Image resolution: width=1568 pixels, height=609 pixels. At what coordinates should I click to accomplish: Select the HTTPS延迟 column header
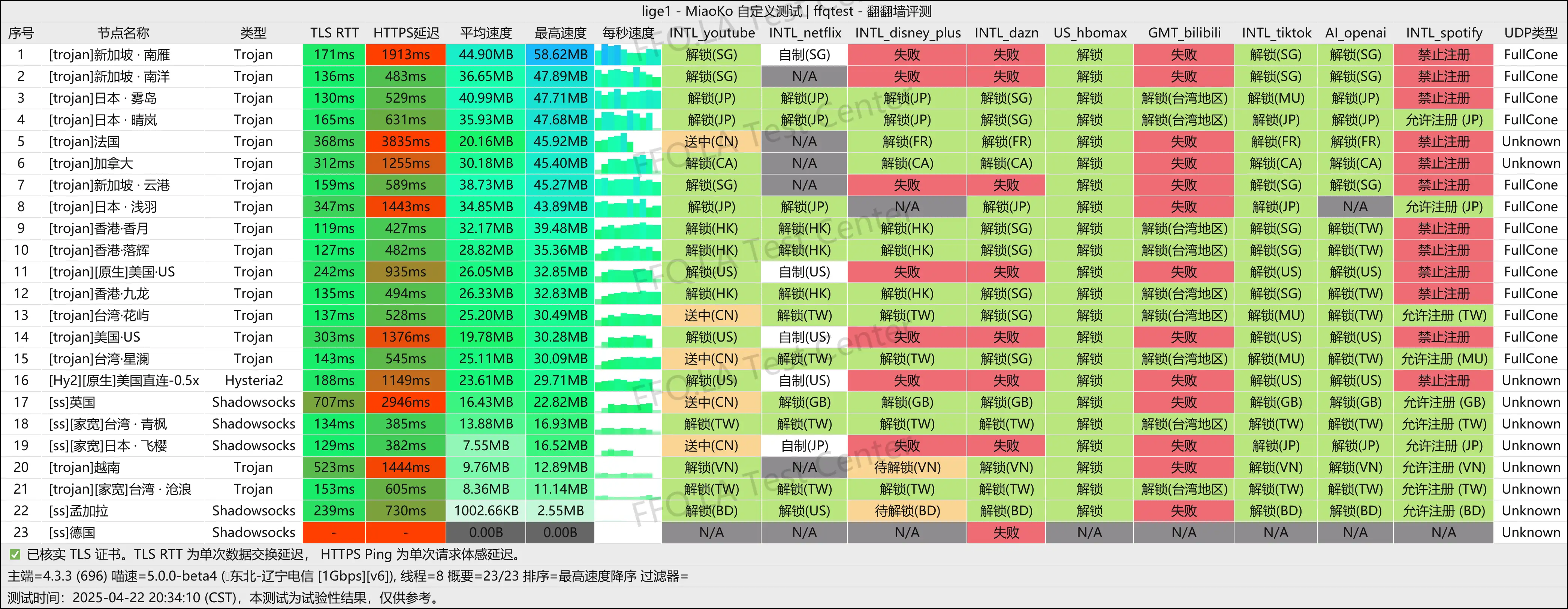(x=405, y=33)
